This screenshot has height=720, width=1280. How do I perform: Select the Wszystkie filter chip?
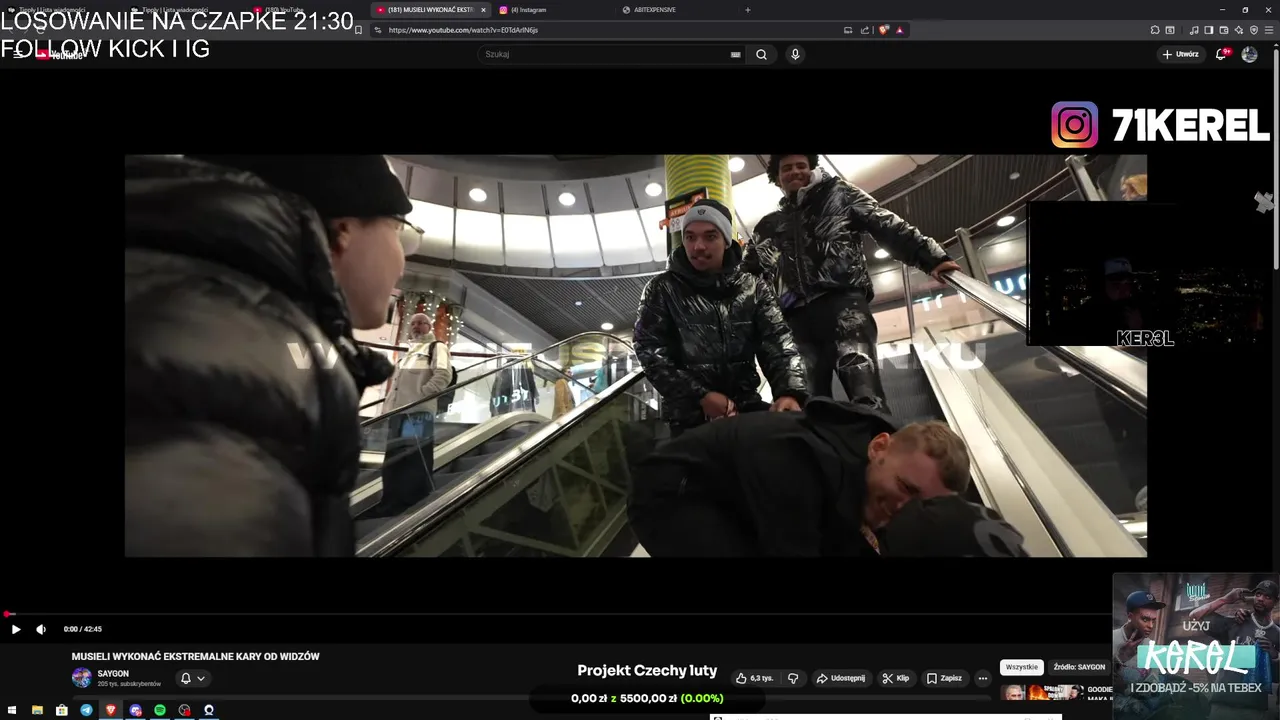click(x=1022, y=667)
